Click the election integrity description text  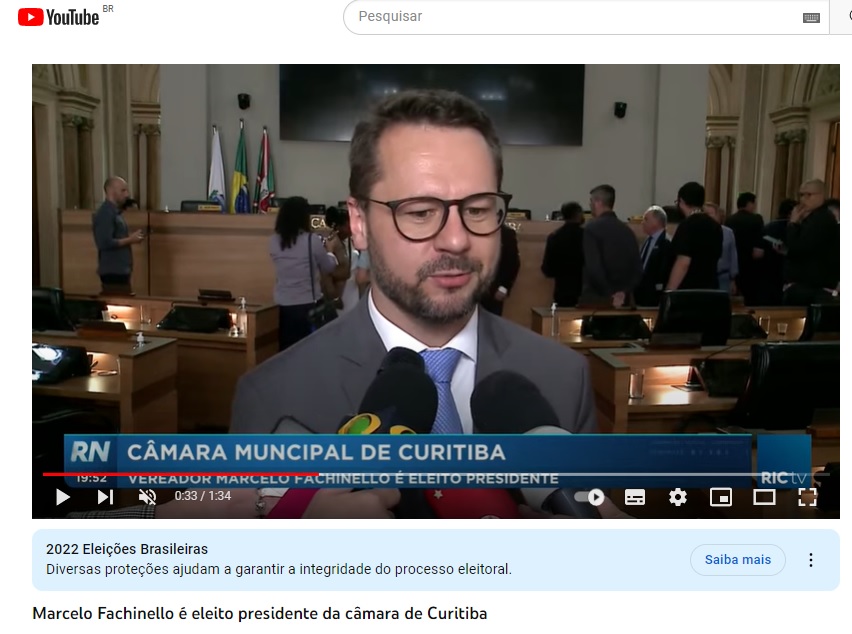point(279,569)
